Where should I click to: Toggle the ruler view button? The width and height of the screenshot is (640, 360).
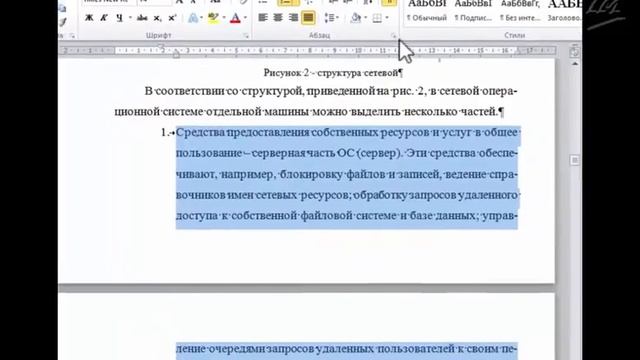click(x=574, y=52)
